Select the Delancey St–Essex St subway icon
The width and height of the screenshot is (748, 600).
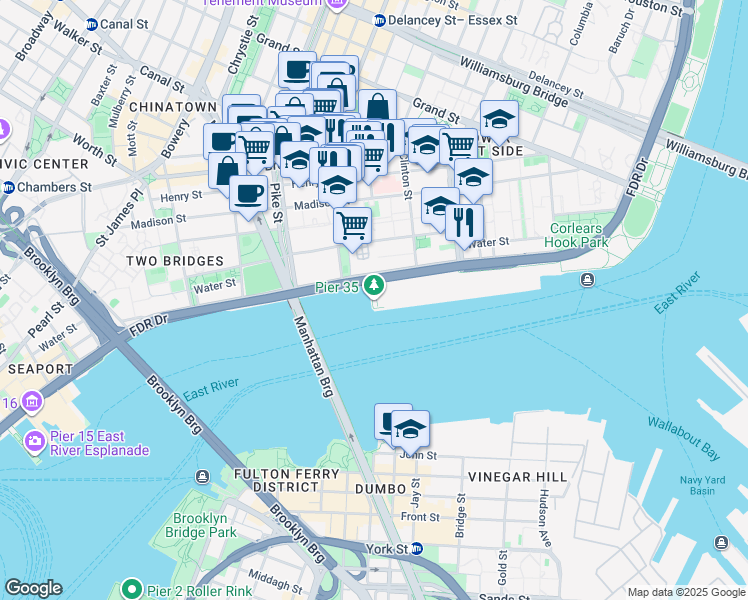(x=380, y=21)
